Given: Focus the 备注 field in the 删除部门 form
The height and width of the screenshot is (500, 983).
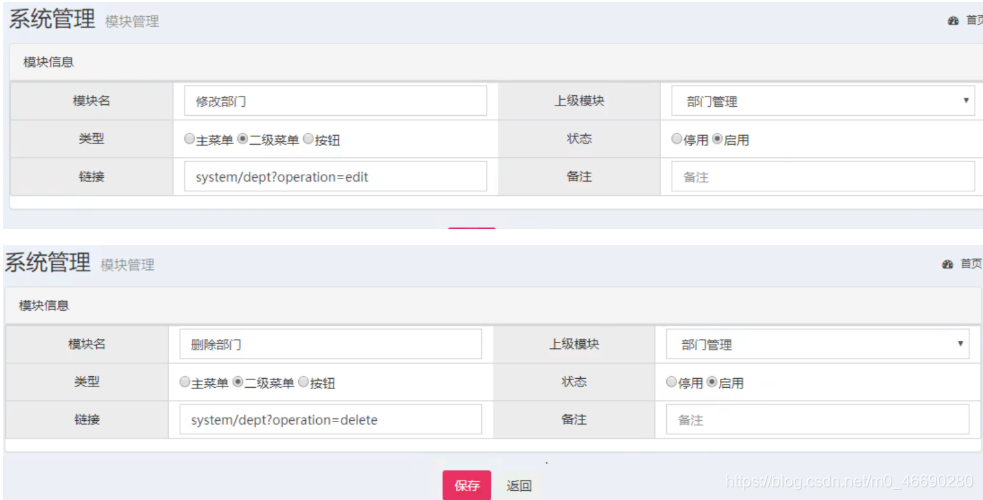Looking at the screenshot, I should tap(817, 419).
